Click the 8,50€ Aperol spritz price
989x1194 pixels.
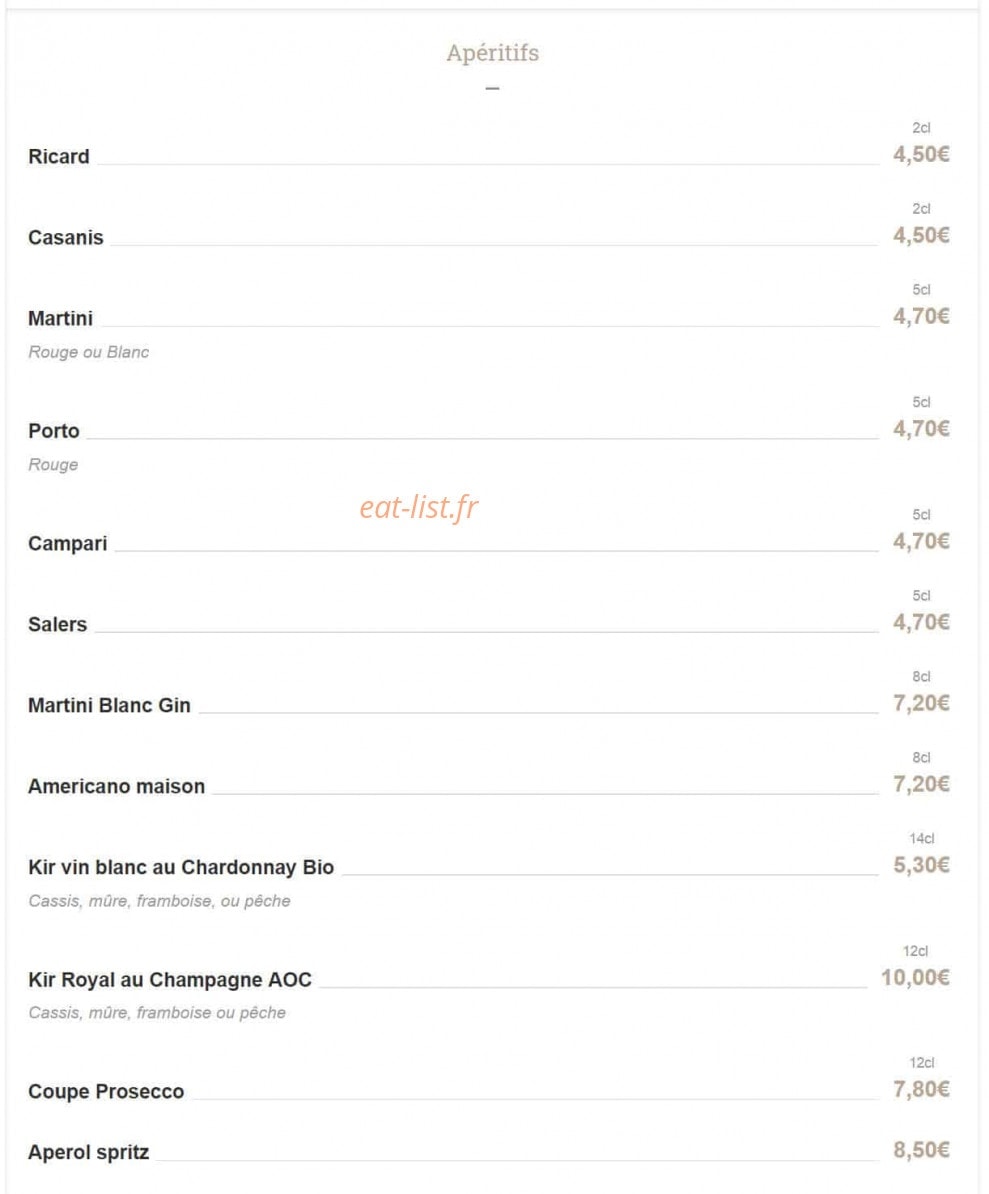point(921,1150)
